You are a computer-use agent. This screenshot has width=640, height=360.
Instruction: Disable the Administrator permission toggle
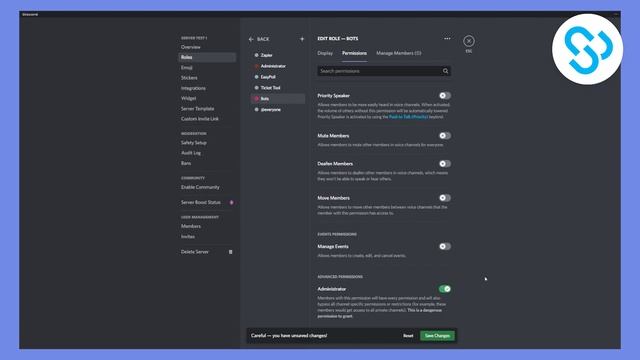point(444,289)
